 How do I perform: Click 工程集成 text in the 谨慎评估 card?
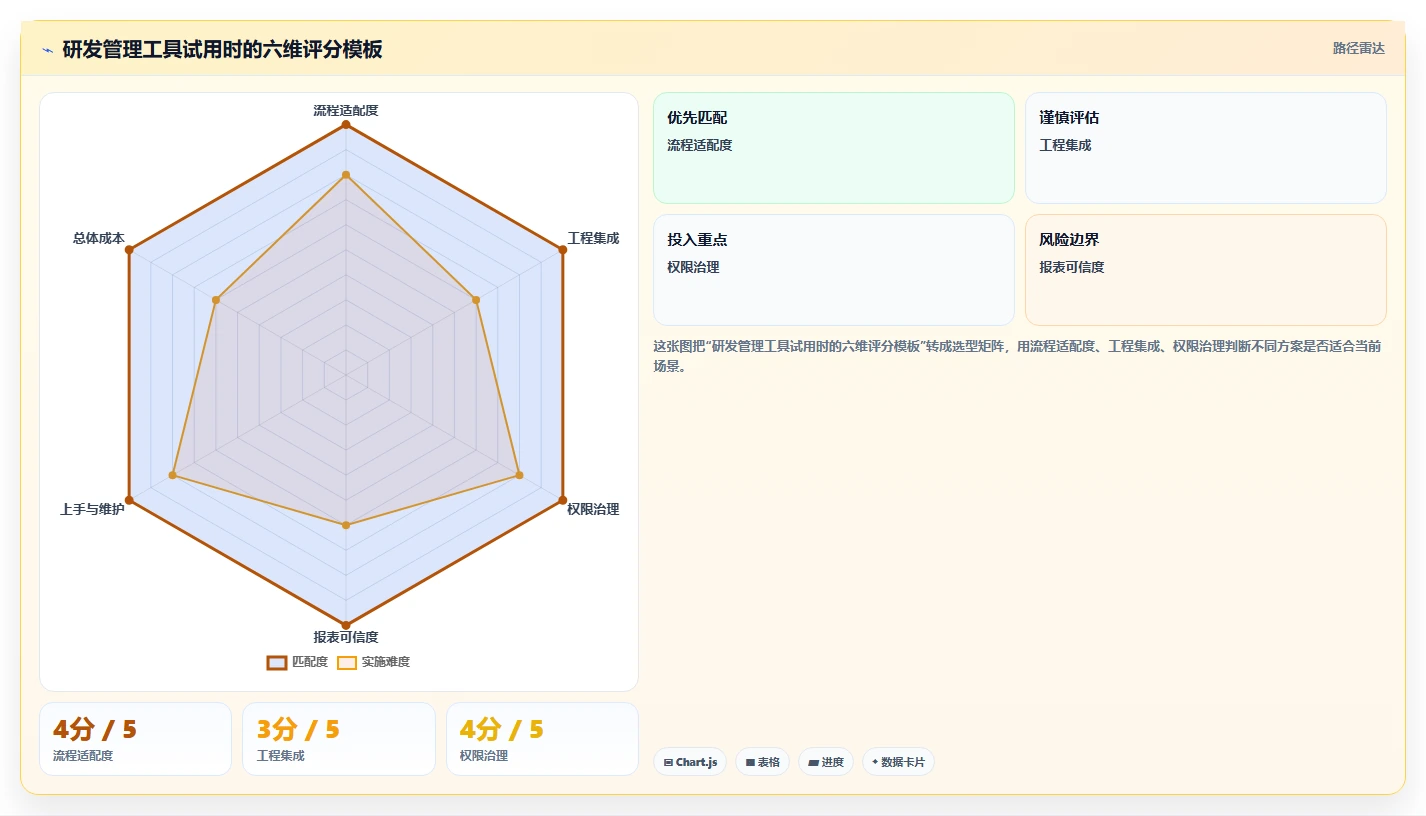[x=1065, y=145]
